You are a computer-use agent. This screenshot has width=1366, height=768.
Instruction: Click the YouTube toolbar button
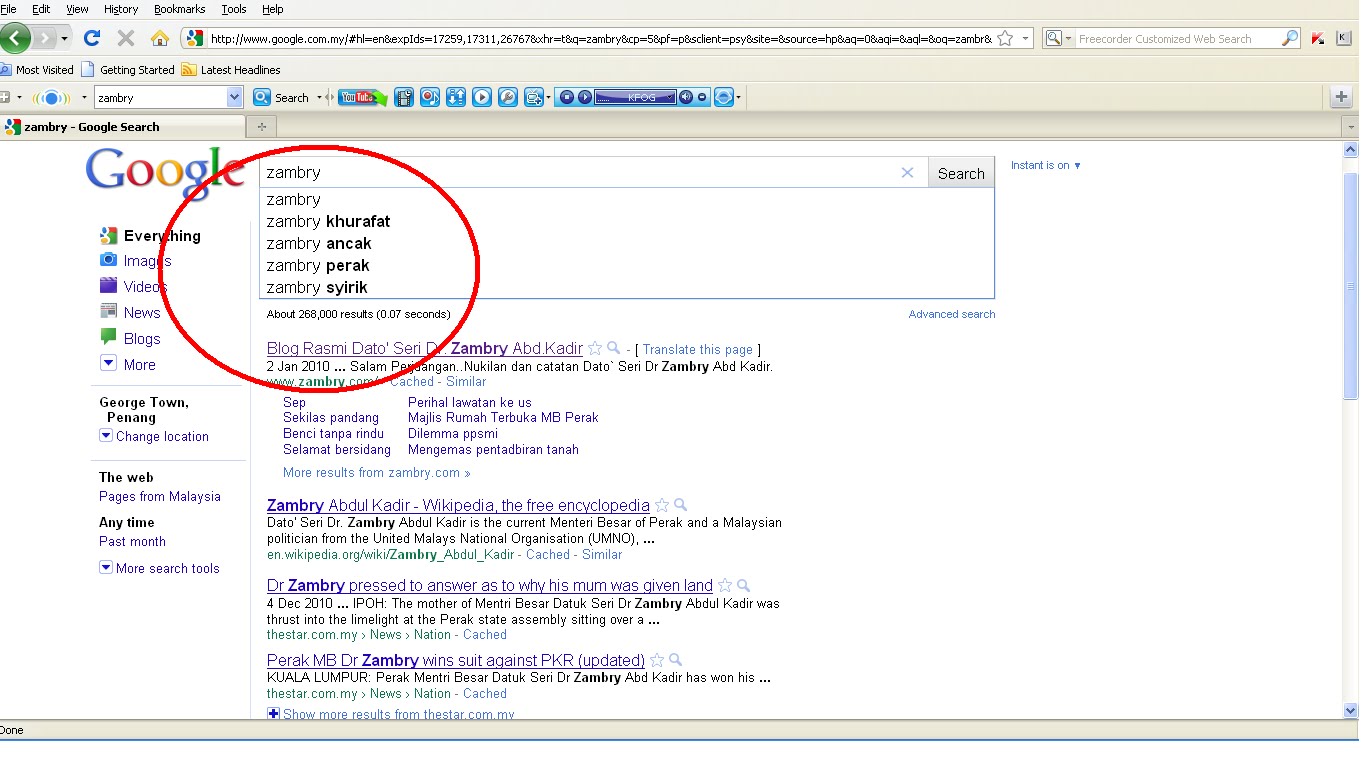(x=362, y=97)
